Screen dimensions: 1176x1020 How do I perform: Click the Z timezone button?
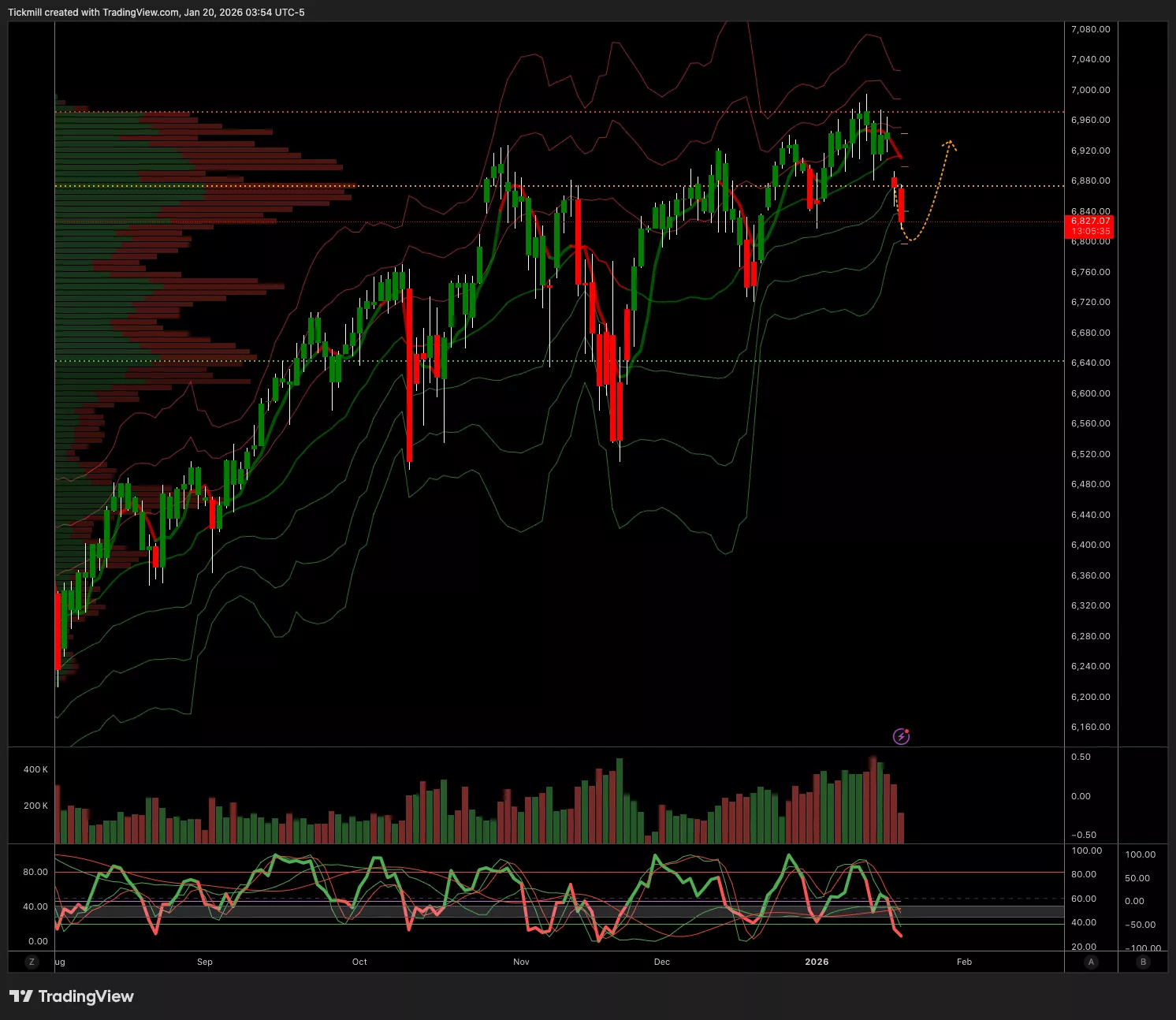point(32,962)
